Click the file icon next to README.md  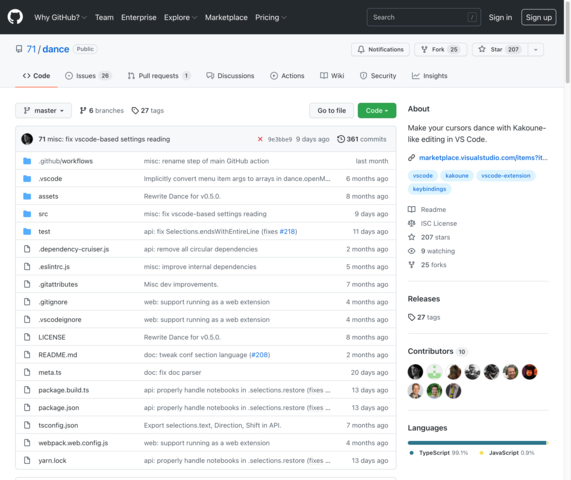click(x=27, y=354)
